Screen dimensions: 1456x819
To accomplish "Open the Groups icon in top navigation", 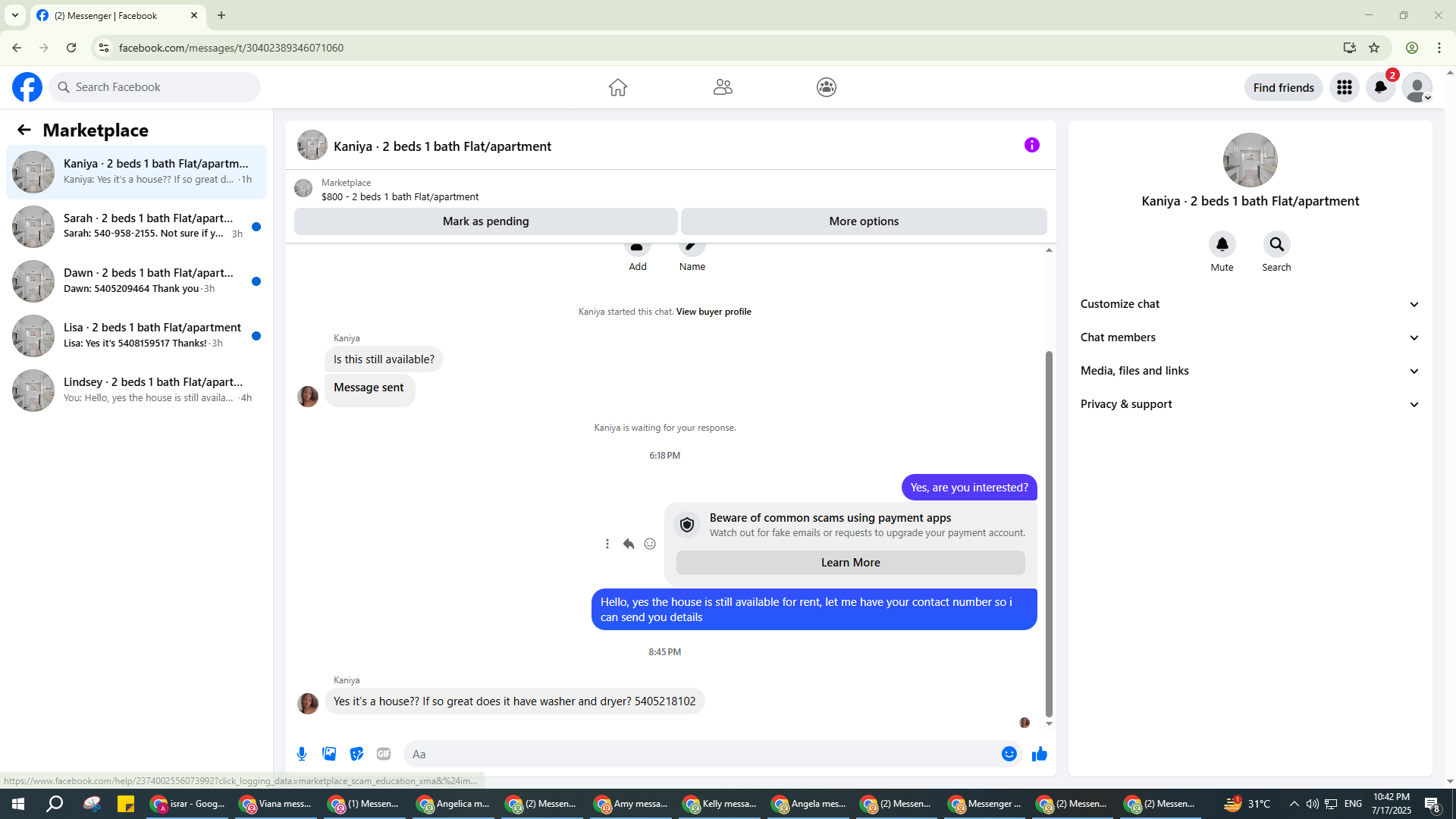I will click(x=827, y=87).
